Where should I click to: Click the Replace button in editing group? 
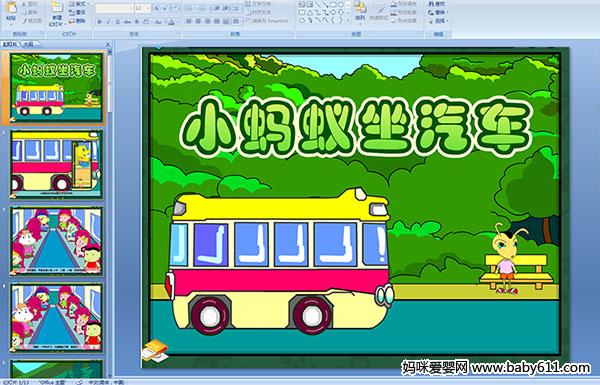(437, 12)
